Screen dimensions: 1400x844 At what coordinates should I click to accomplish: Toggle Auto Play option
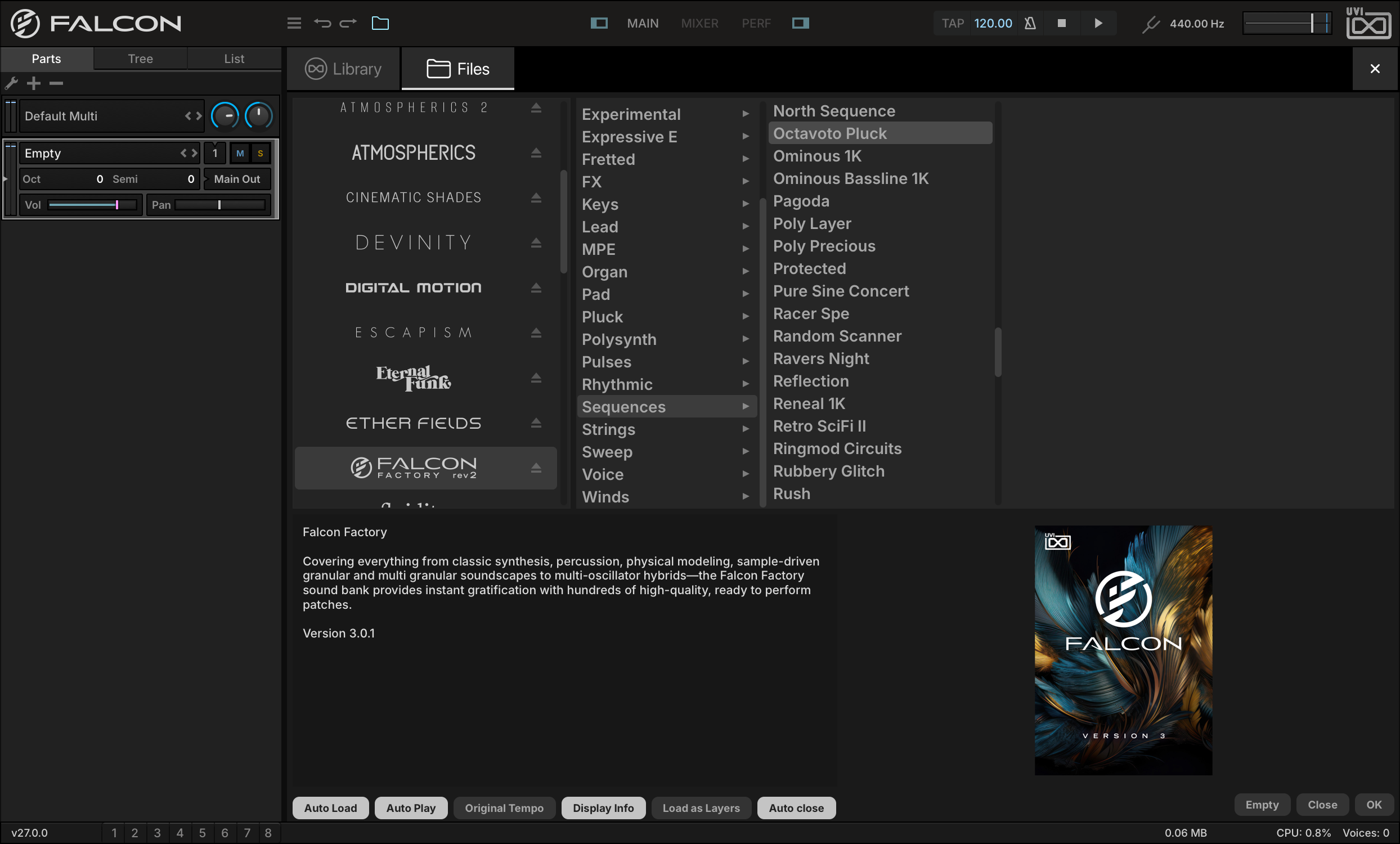tap(411, 807)
